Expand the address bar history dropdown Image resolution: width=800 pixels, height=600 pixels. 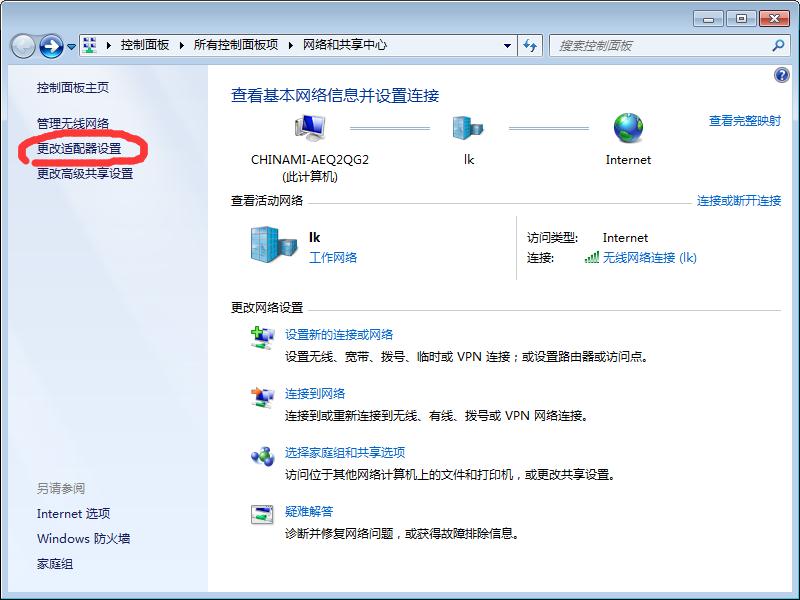coord(508,45)
